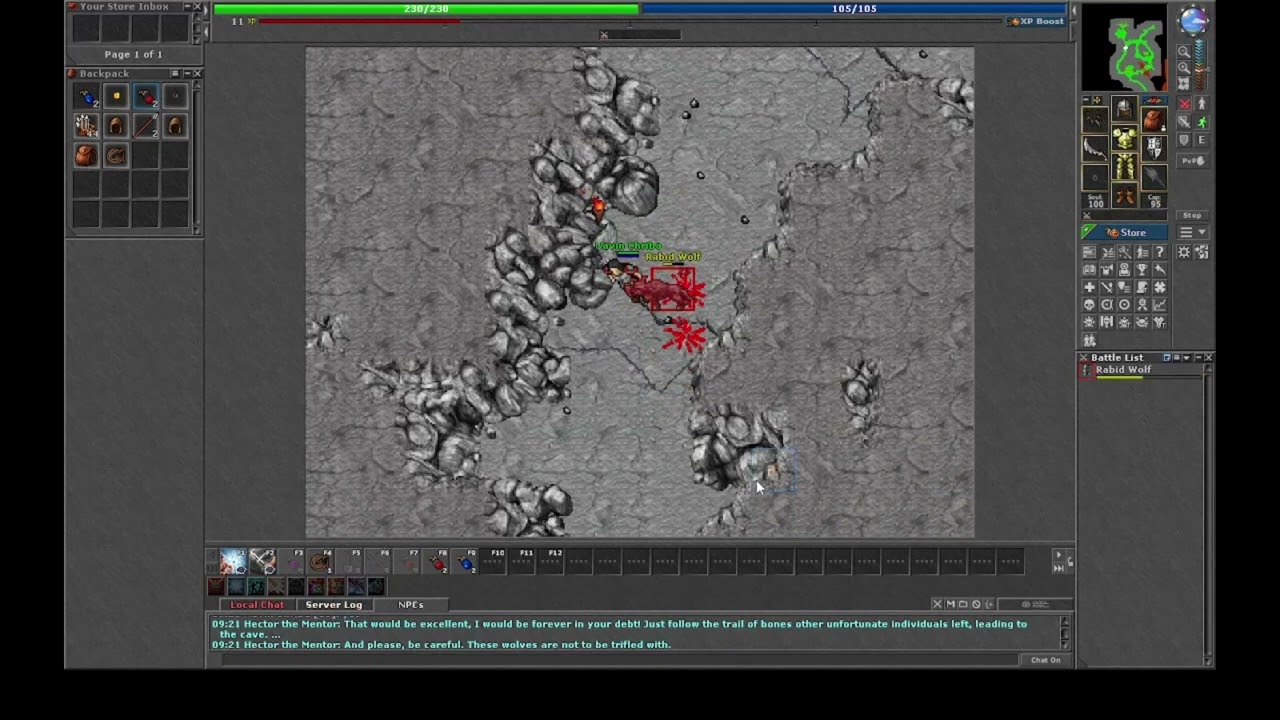
Task: Minimize the Backpack panel
Action: pyautogui.click(x=186, y=73)
